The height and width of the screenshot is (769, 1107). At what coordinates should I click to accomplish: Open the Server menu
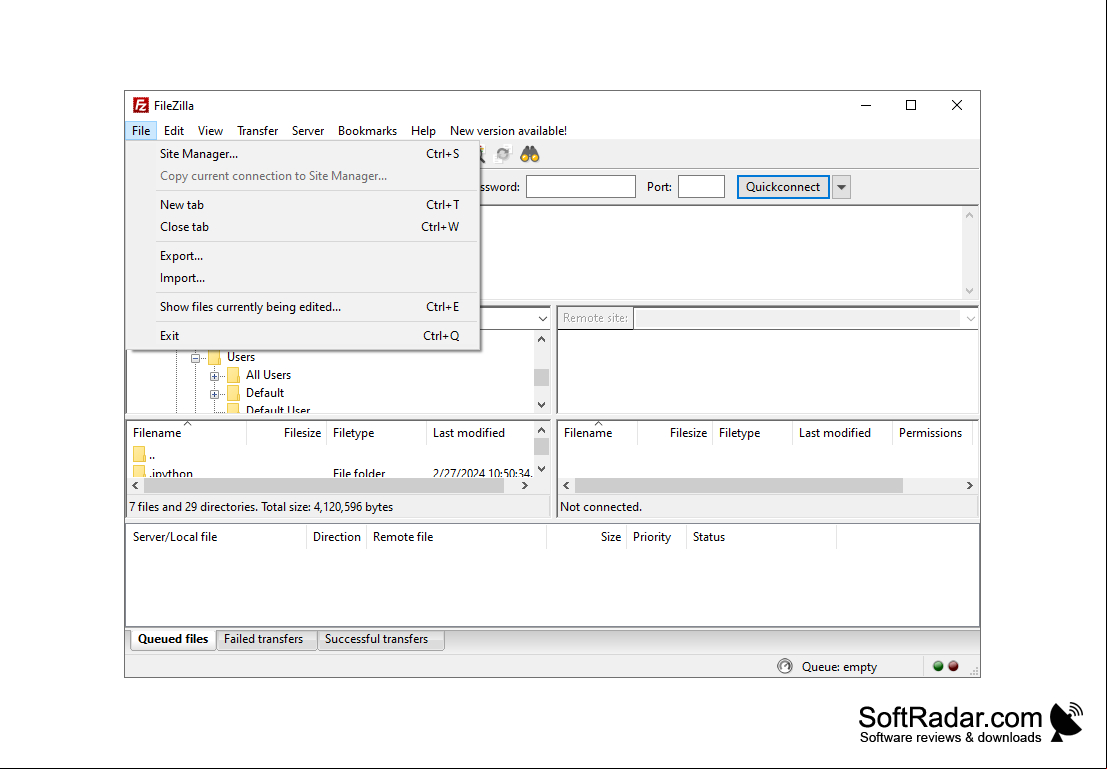coord(308,131)
